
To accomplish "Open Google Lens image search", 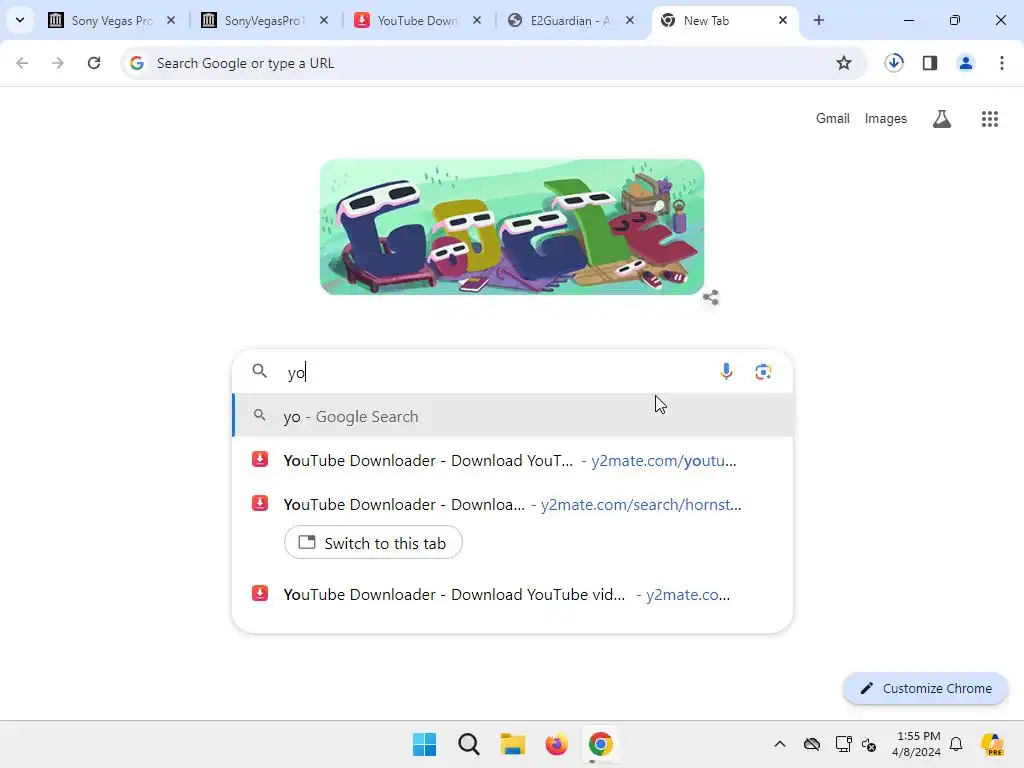I will (763, 372).
